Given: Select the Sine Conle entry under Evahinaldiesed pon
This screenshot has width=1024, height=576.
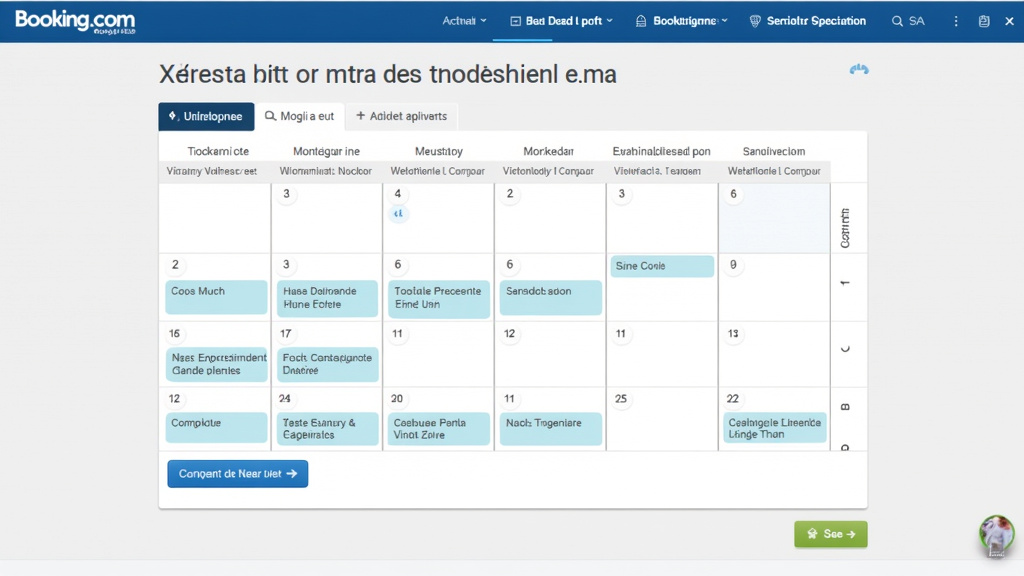Looking at the screenshot, I should point(661,265).
